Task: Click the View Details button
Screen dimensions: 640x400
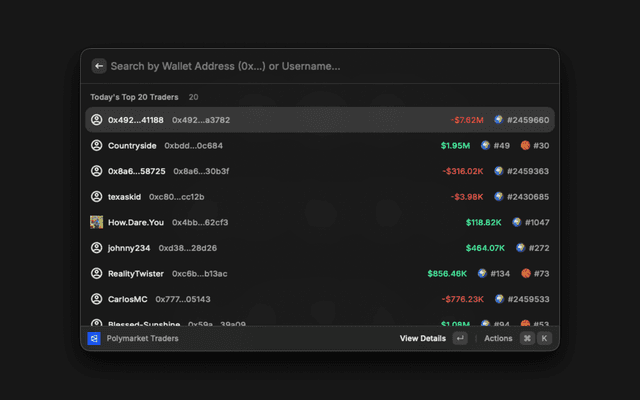Action: (x=422, y=339)
